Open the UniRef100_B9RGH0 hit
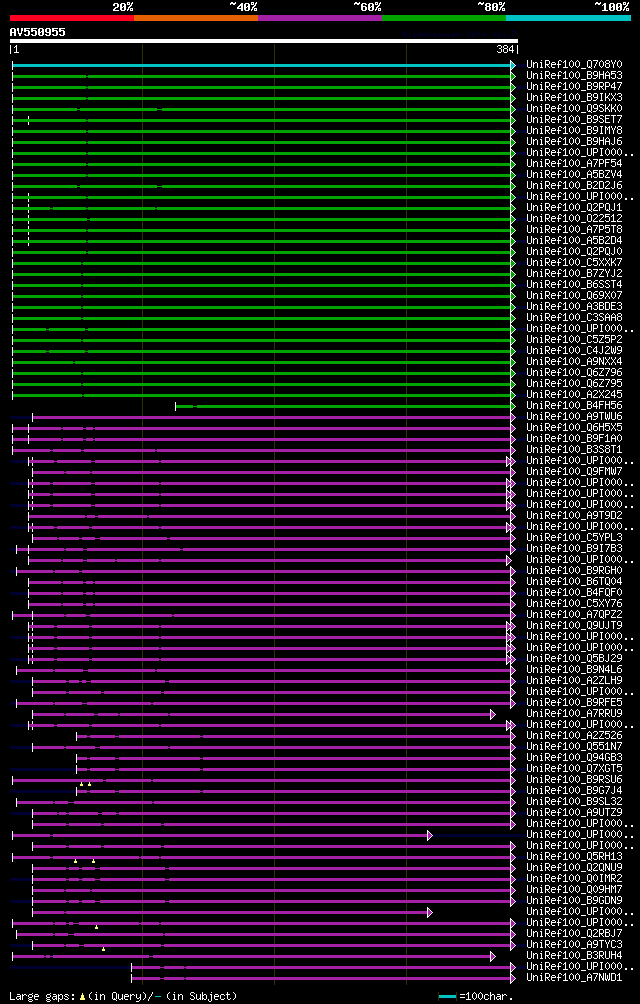This screenshot has height=1004, width=640. point(574,571)
